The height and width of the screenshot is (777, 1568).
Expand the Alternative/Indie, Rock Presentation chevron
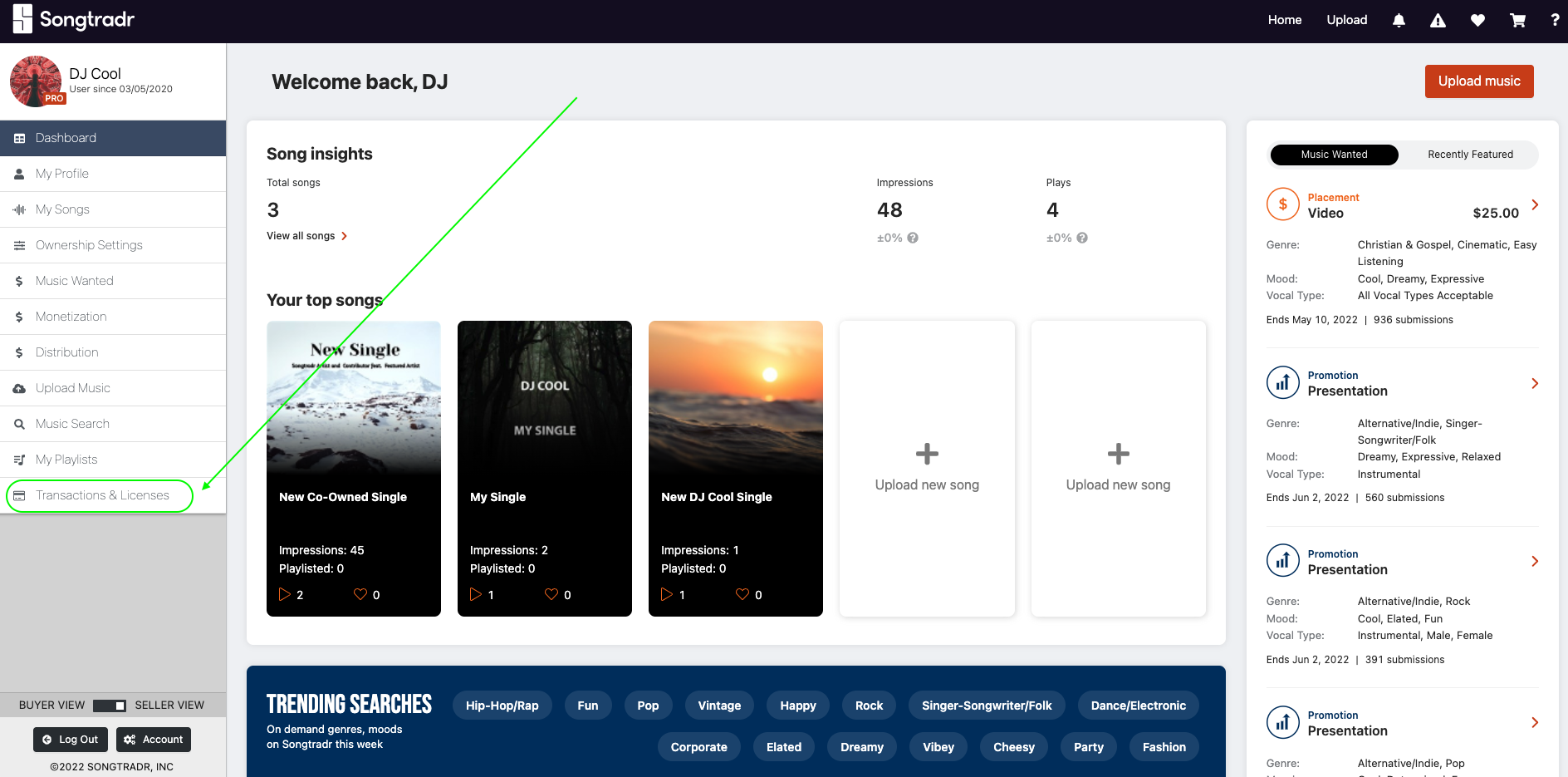point(1535,561)
